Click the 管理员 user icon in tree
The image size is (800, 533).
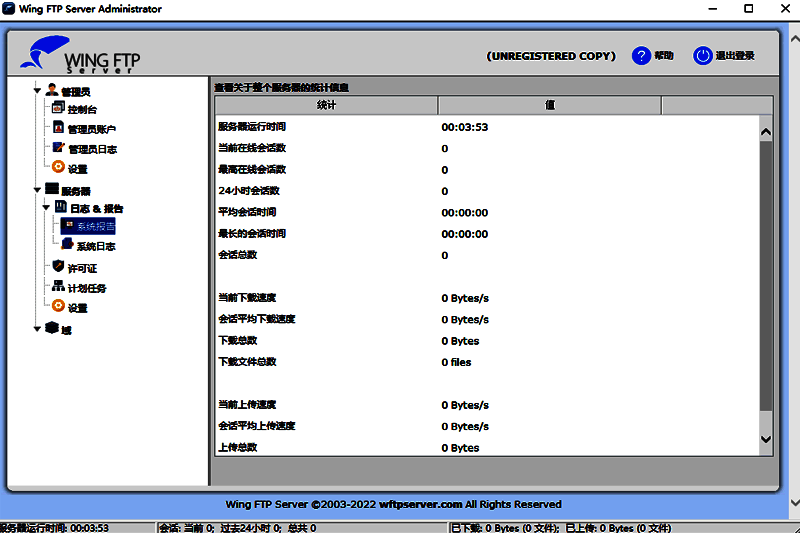point(52,90)
